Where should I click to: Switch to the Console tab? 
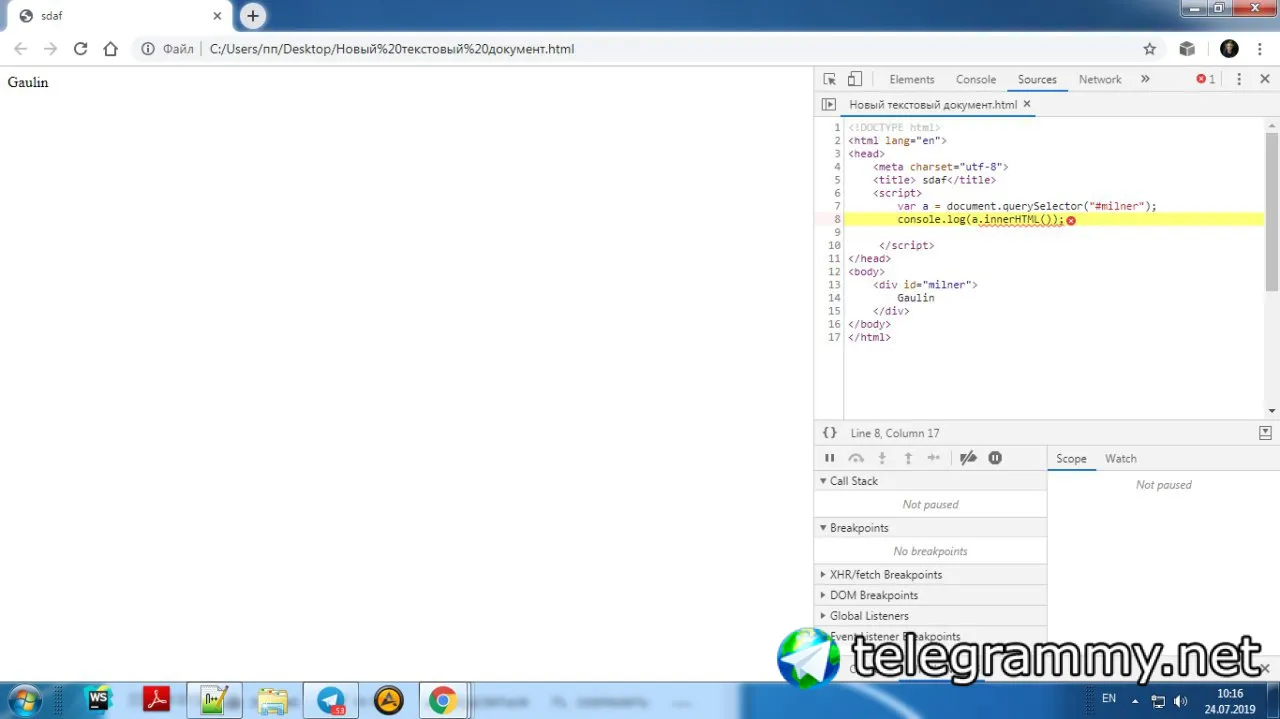pos(975,79)
